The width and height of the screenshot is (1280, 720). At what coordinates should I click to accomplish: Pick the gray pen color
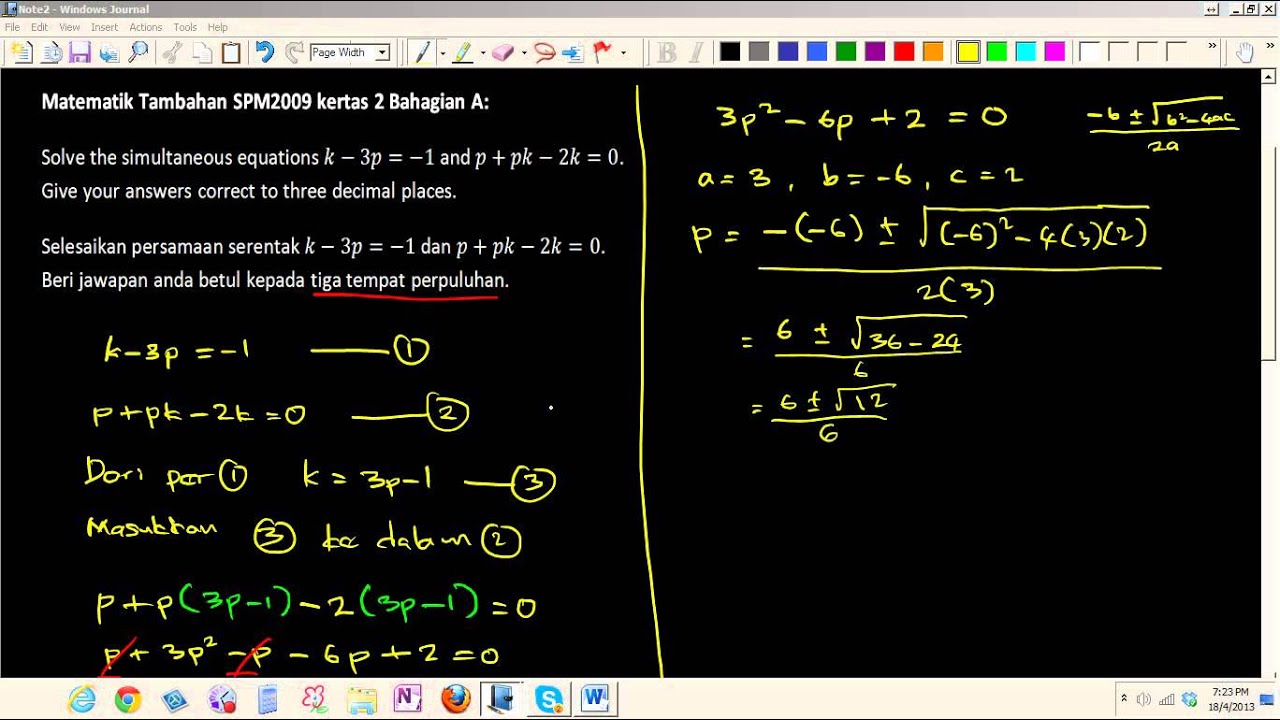759,52
